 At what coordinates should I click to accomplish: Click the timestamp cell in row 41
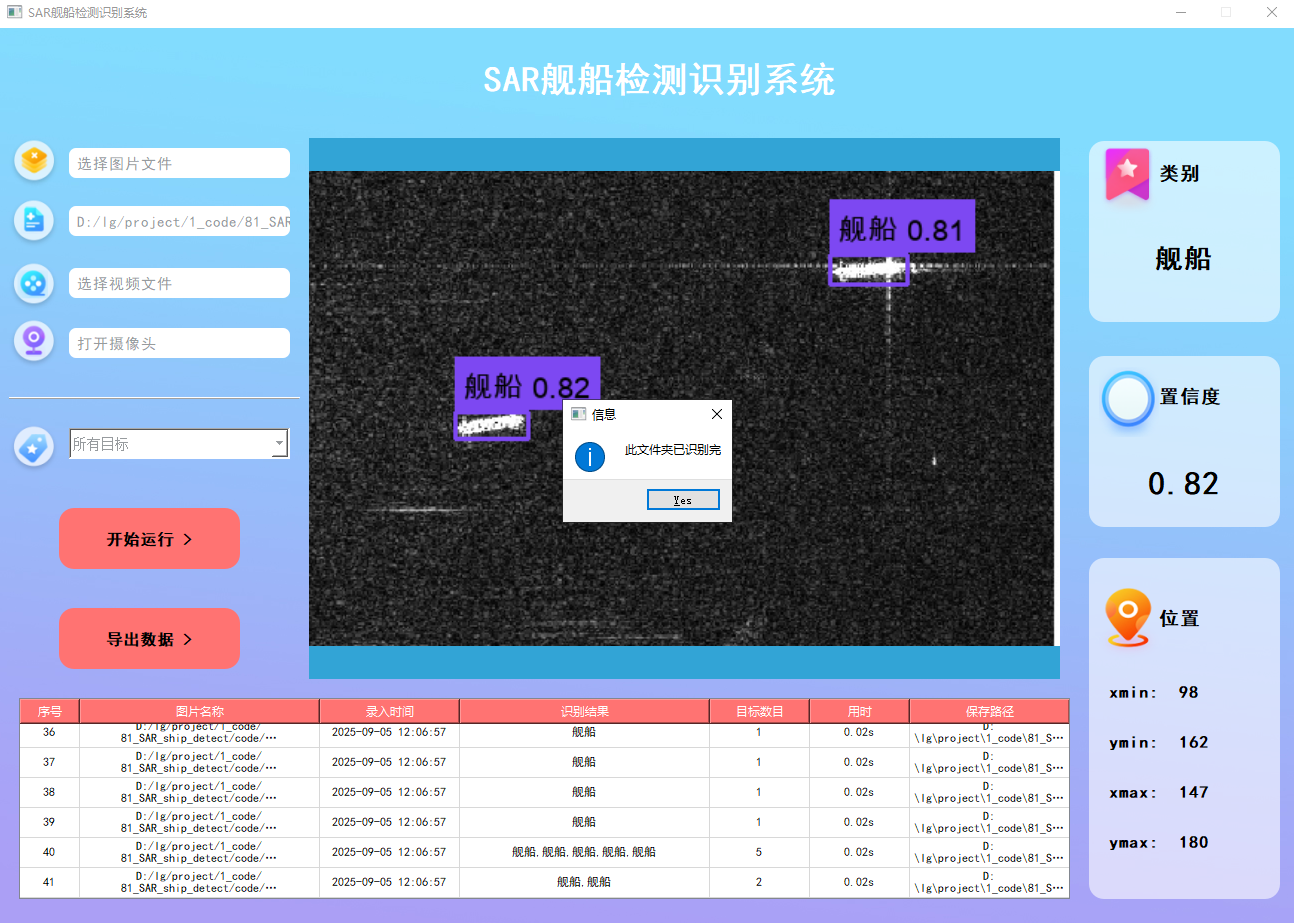[x=389, y=882]
